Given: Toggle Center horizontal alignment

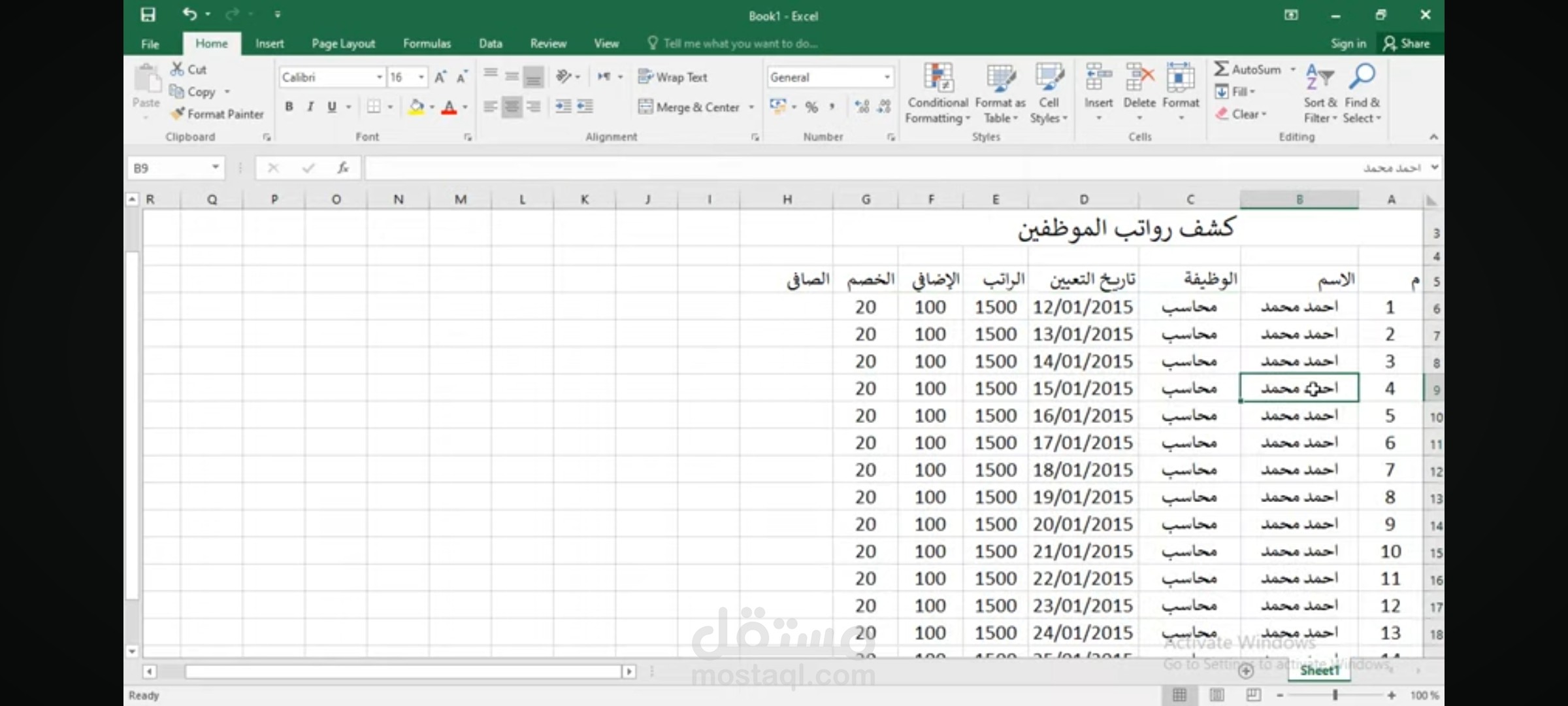Looking at the screenshot, I should point(512,107).
